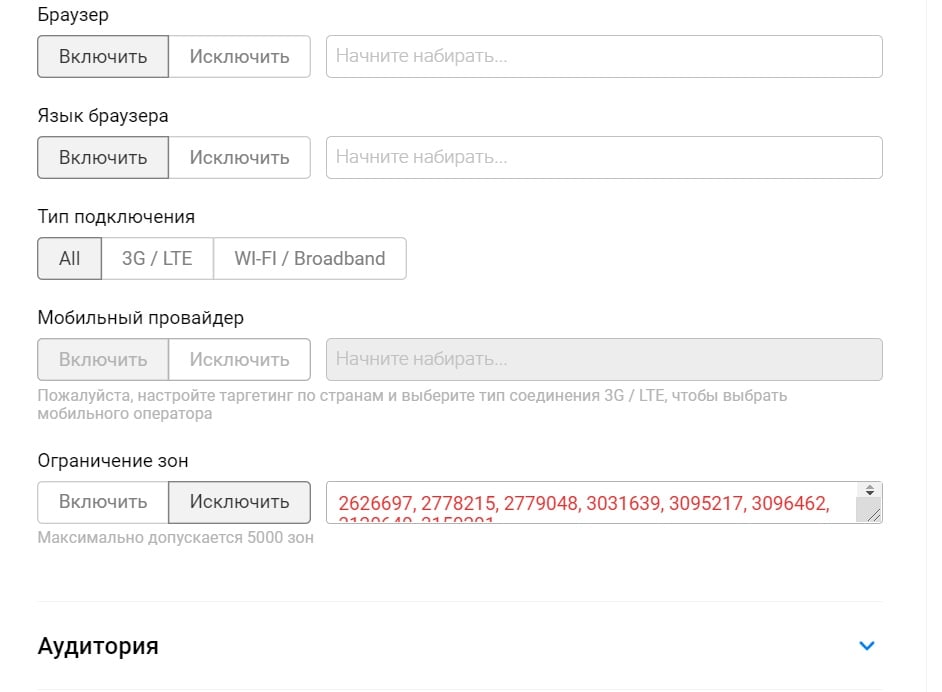
Task: Click the zone list scrollbar arrows
Action: tap(869, 490)
